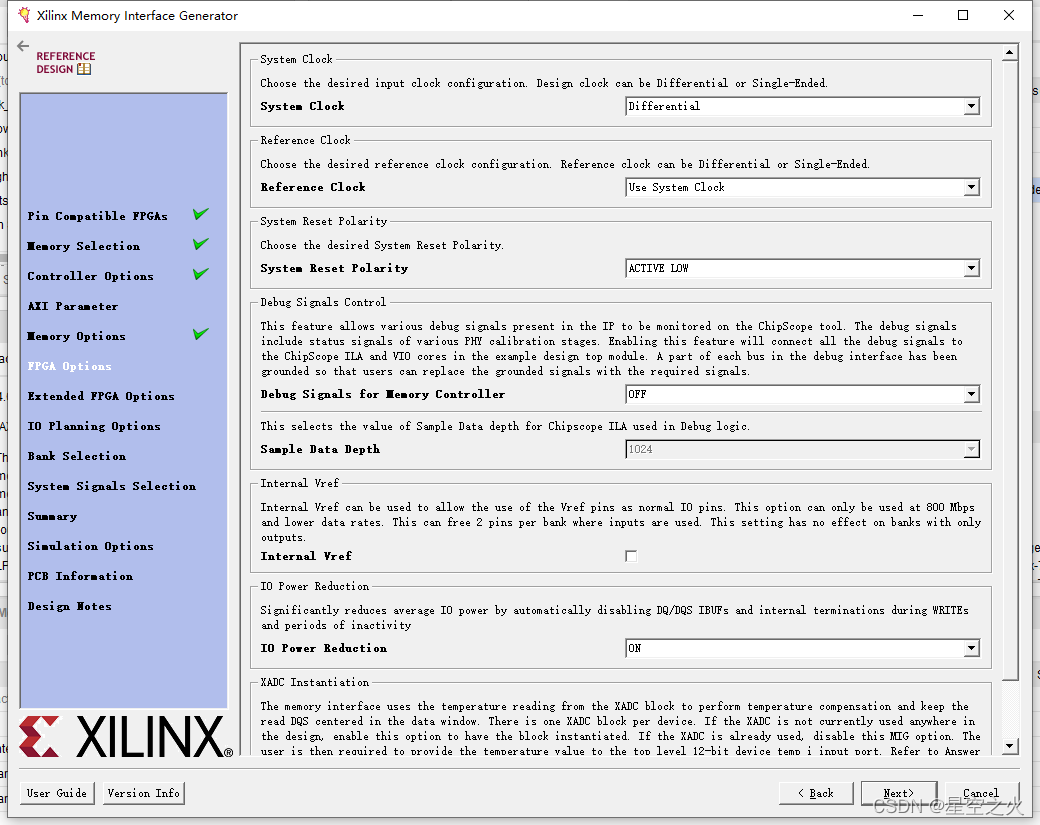The image size is (1040, 825).
Task: Go to Memory Options step
Action: pos(76,336)
